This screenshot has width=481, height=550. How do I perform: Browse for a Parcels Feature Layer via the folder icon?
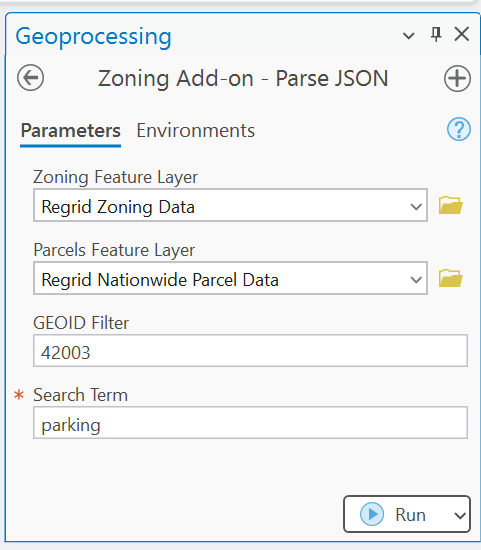pos(451,278)
